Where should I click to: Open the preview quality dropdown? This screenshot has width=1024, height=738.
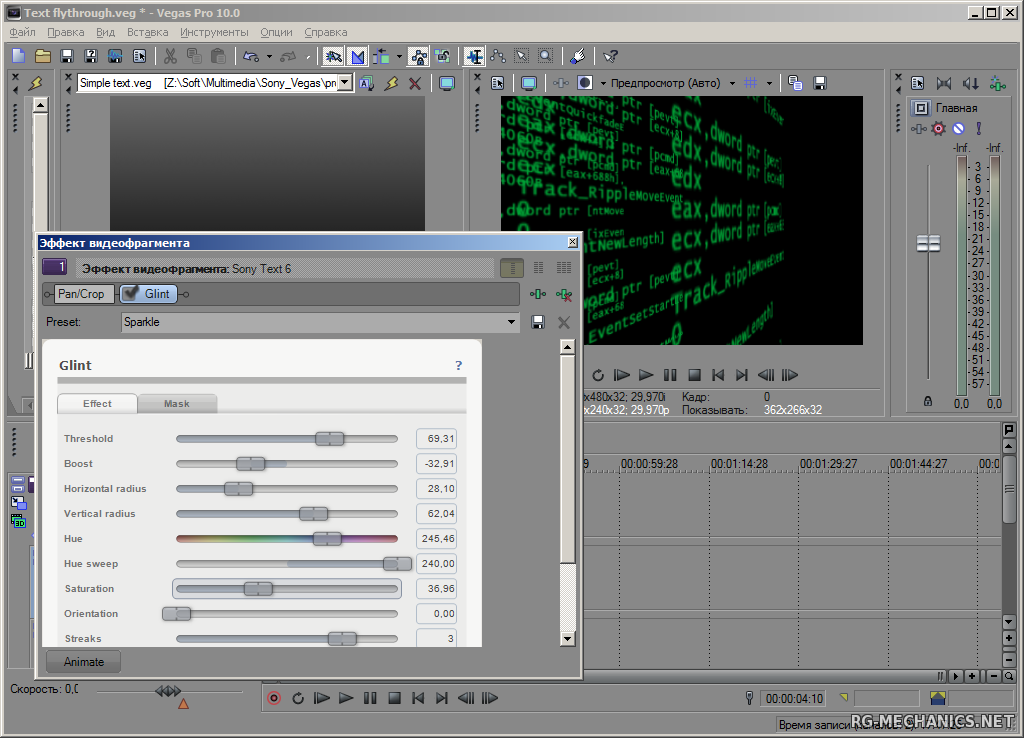[731, 83]
